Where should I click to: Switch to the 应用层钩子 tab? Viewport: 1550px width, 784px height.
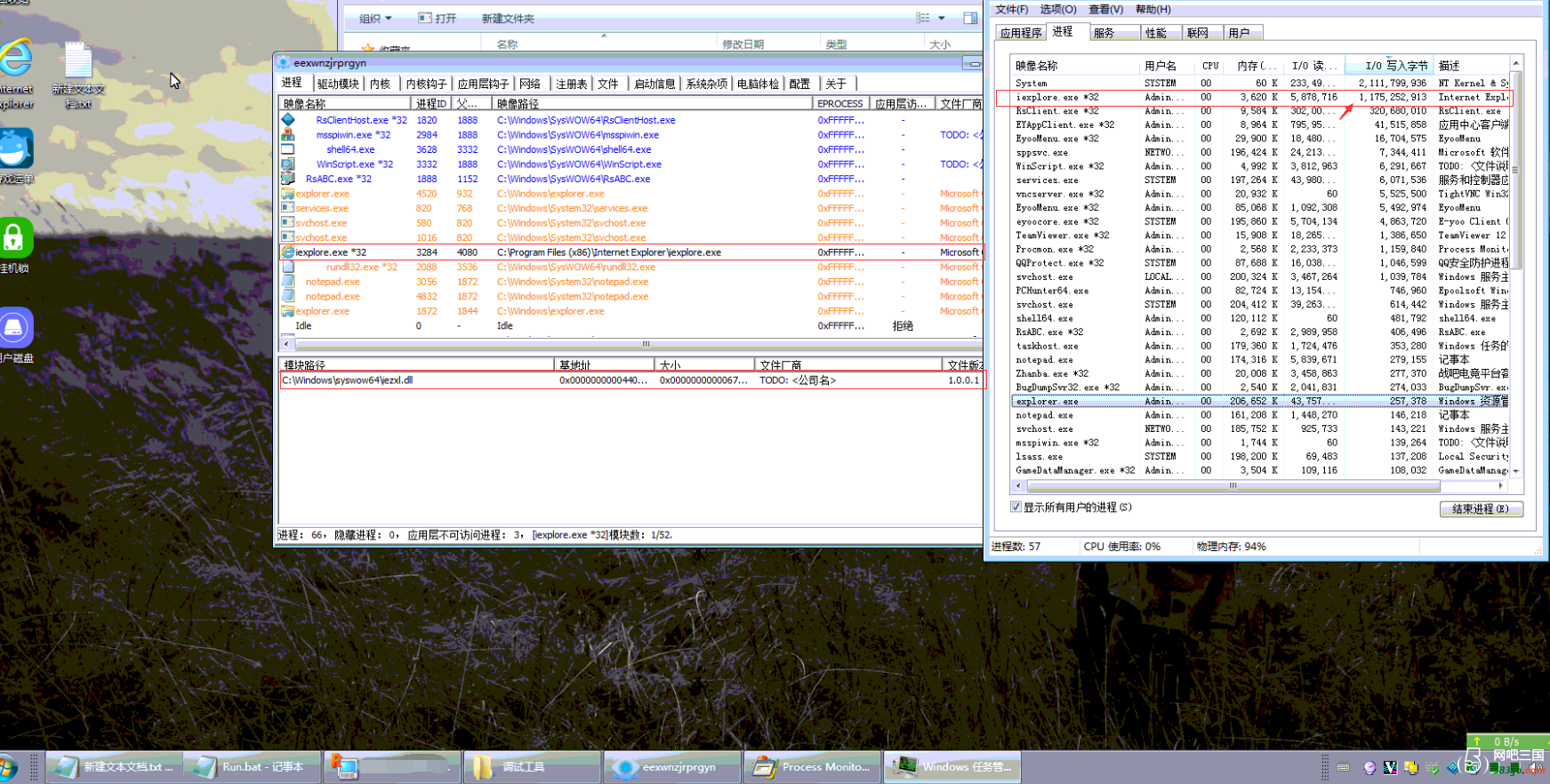pyautogui.click(x=483, y=84)
